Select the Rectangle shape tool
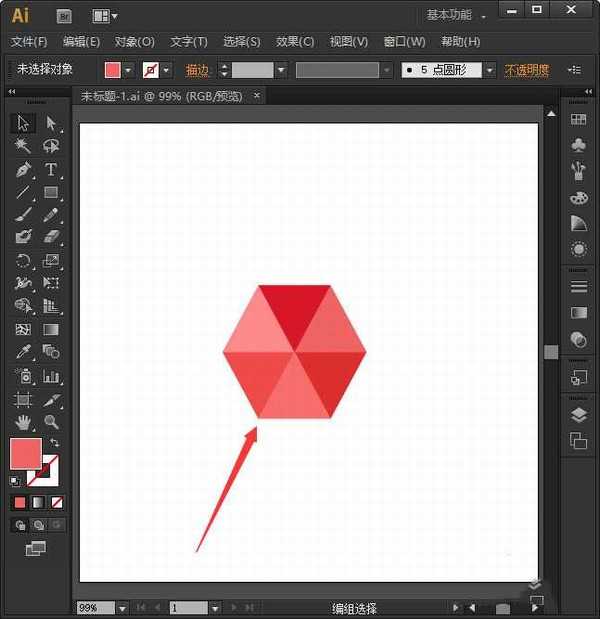 51,193
